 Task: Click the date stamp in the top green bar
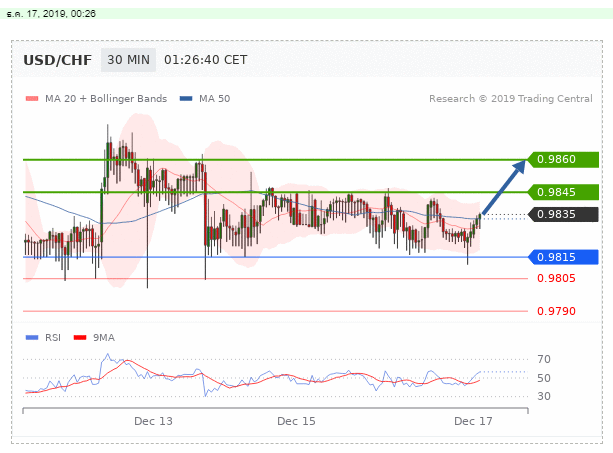pos(51,14)
